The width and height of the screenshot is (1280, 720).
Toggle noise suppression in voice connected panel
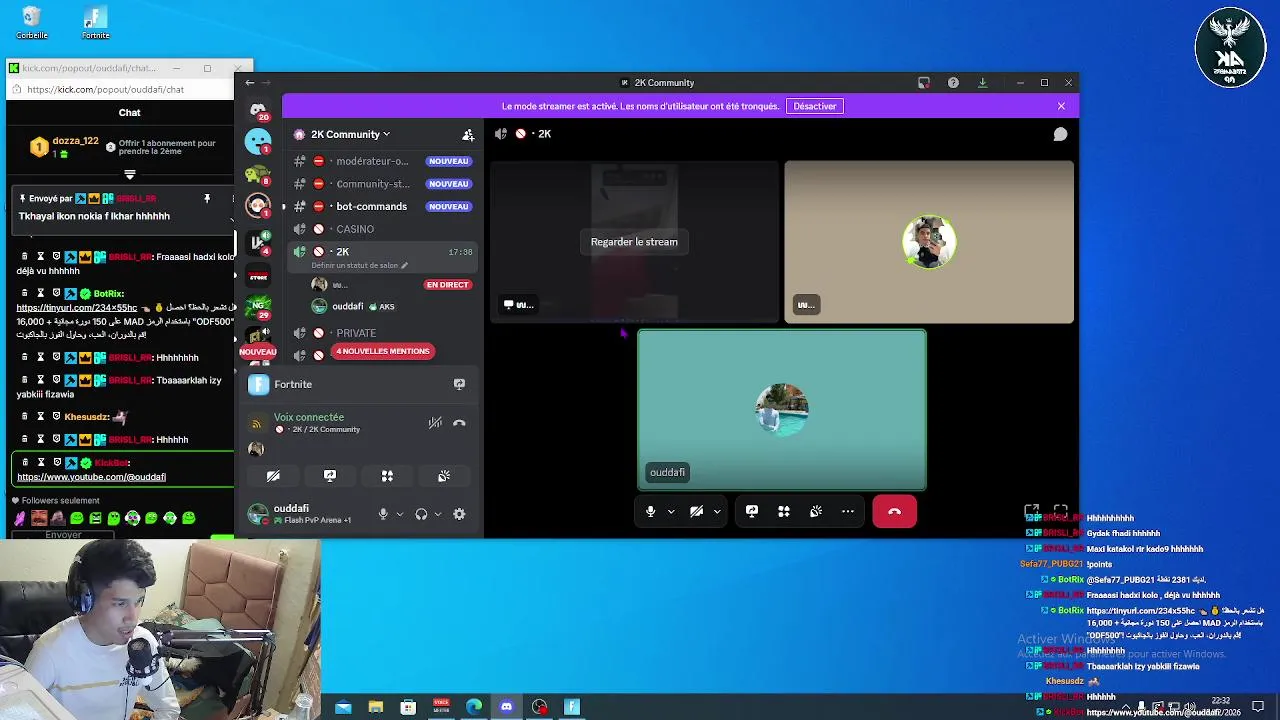coord(435,423)
